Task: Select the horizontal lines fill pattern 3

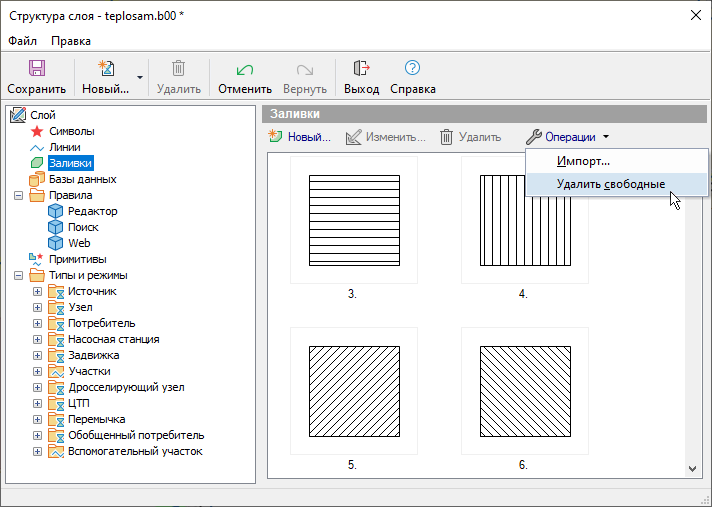Action: pyautogui.click(x=353, y=220)
